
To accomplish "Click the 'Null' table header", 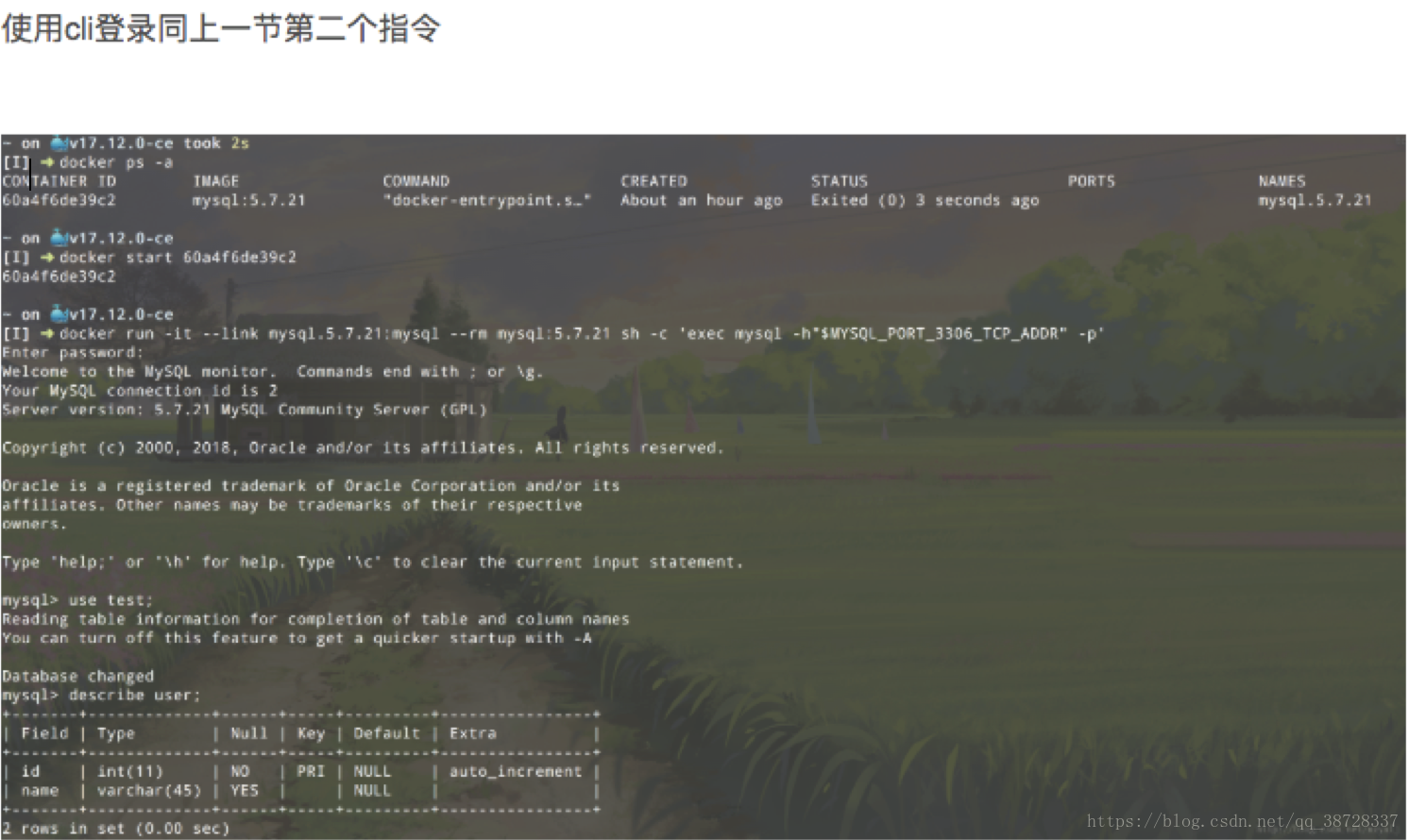I will click(249, 733).
